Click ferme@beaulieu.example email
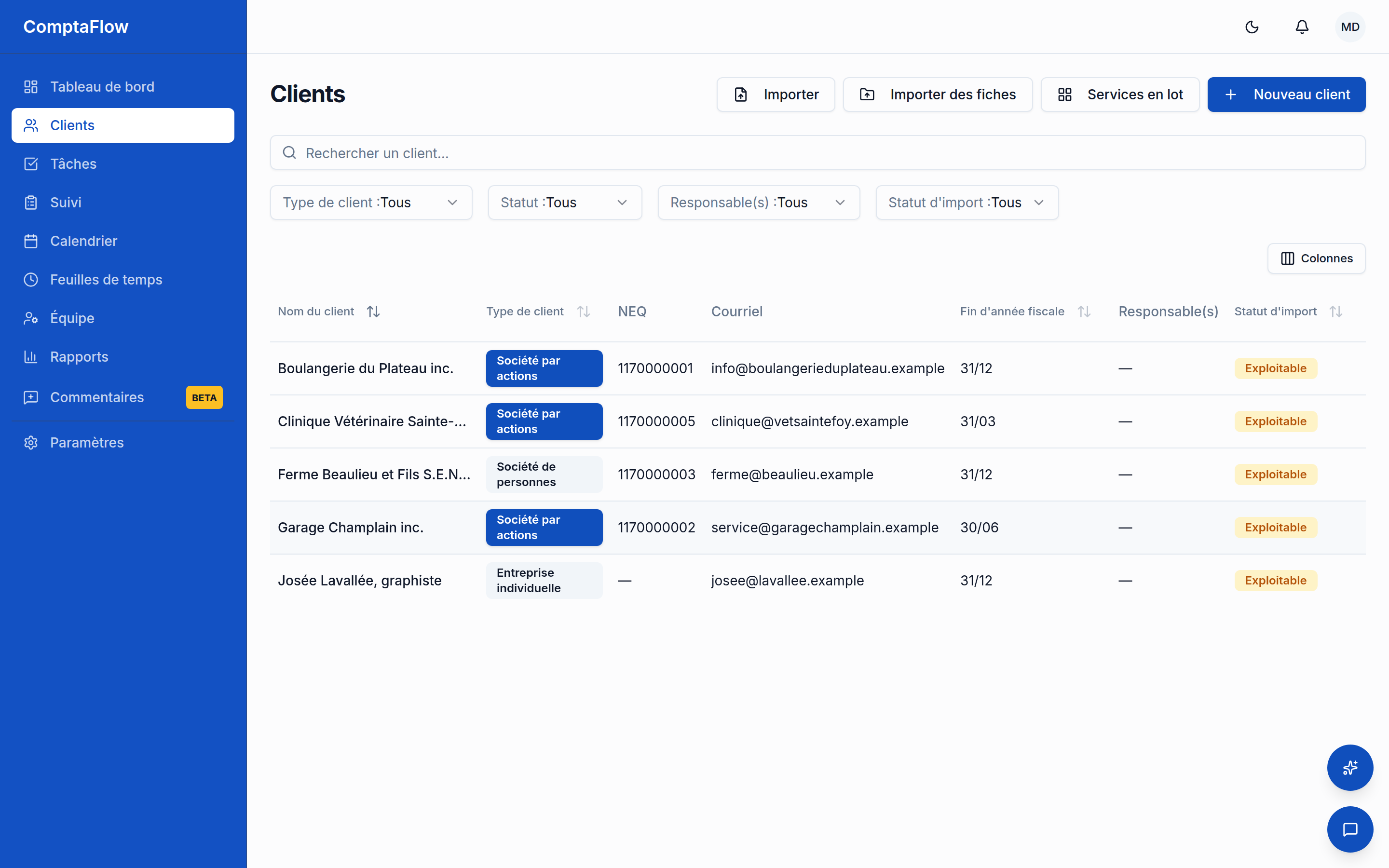The width and height of the screenshot is (1389, 868). point(792,474)
